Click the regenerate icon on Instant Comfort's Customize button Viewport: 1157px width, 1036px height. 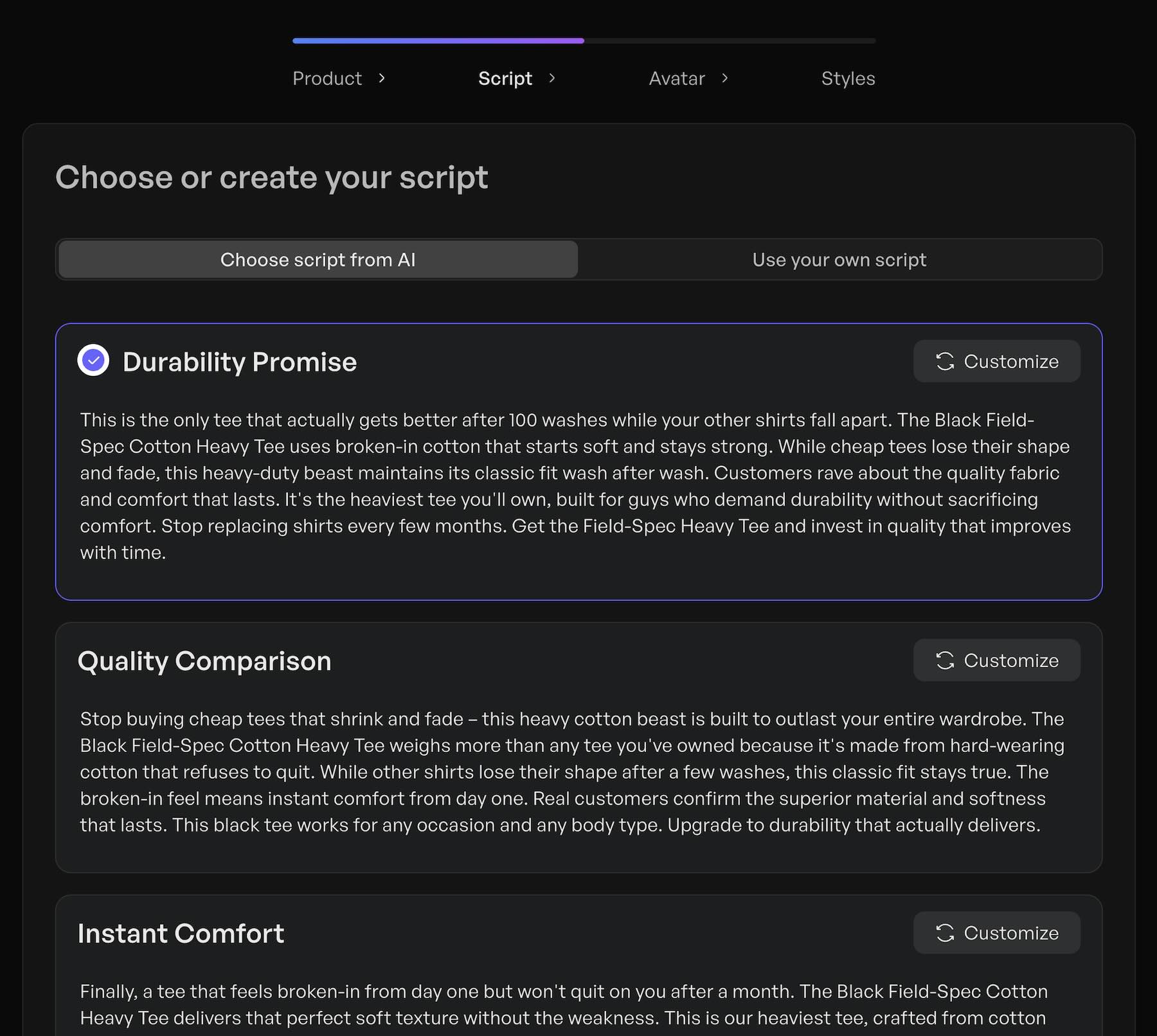[945, 933]
